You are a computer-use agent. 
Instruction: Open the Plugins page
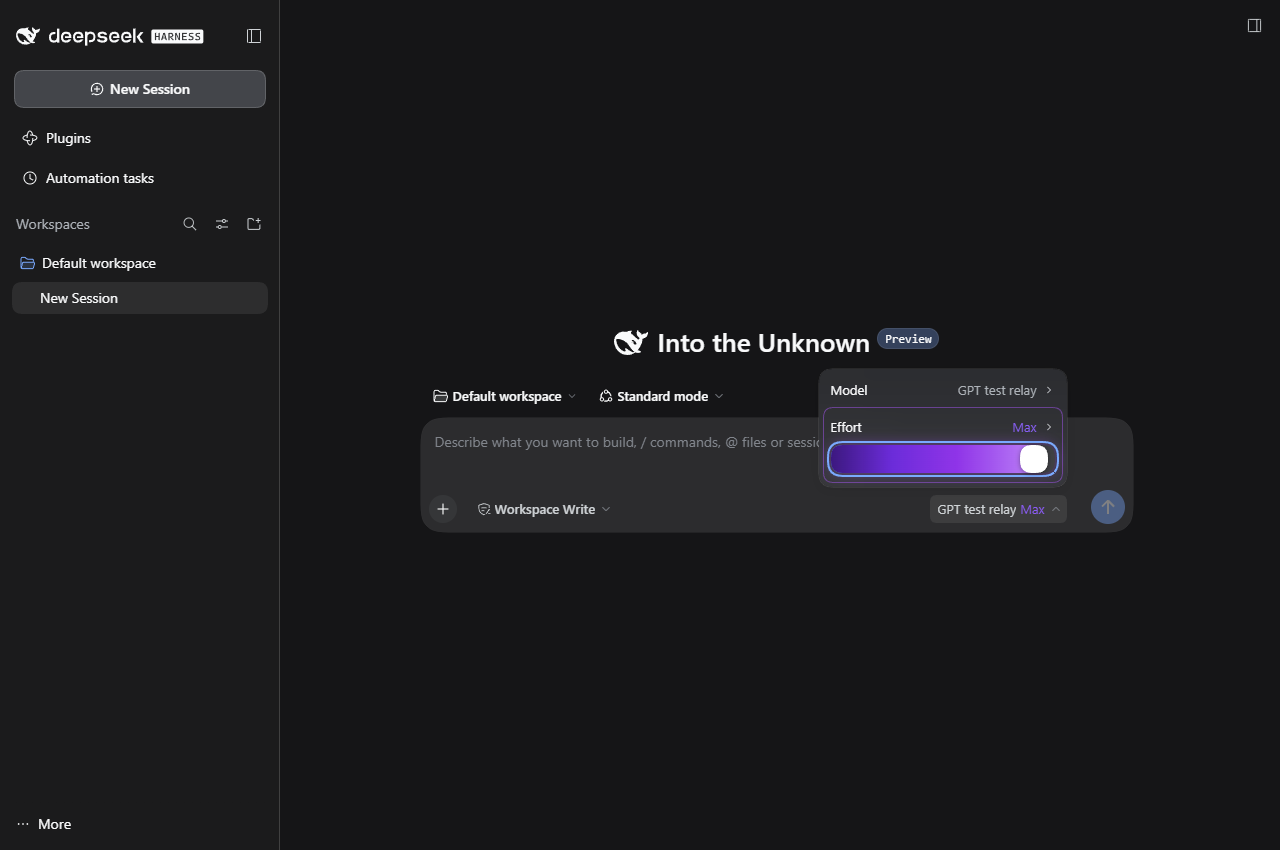140,138
